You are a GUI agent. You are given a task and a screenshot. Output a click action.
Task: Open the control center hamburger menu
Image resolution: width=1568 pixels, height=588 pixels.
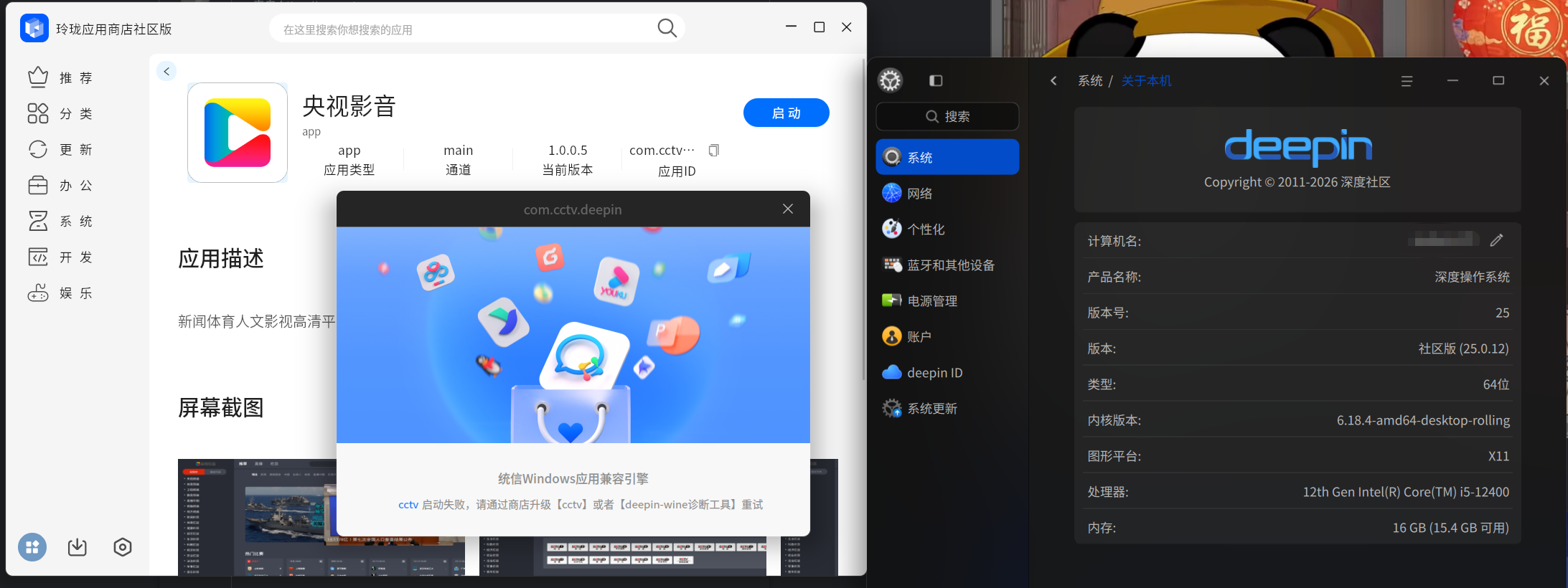1407,81
